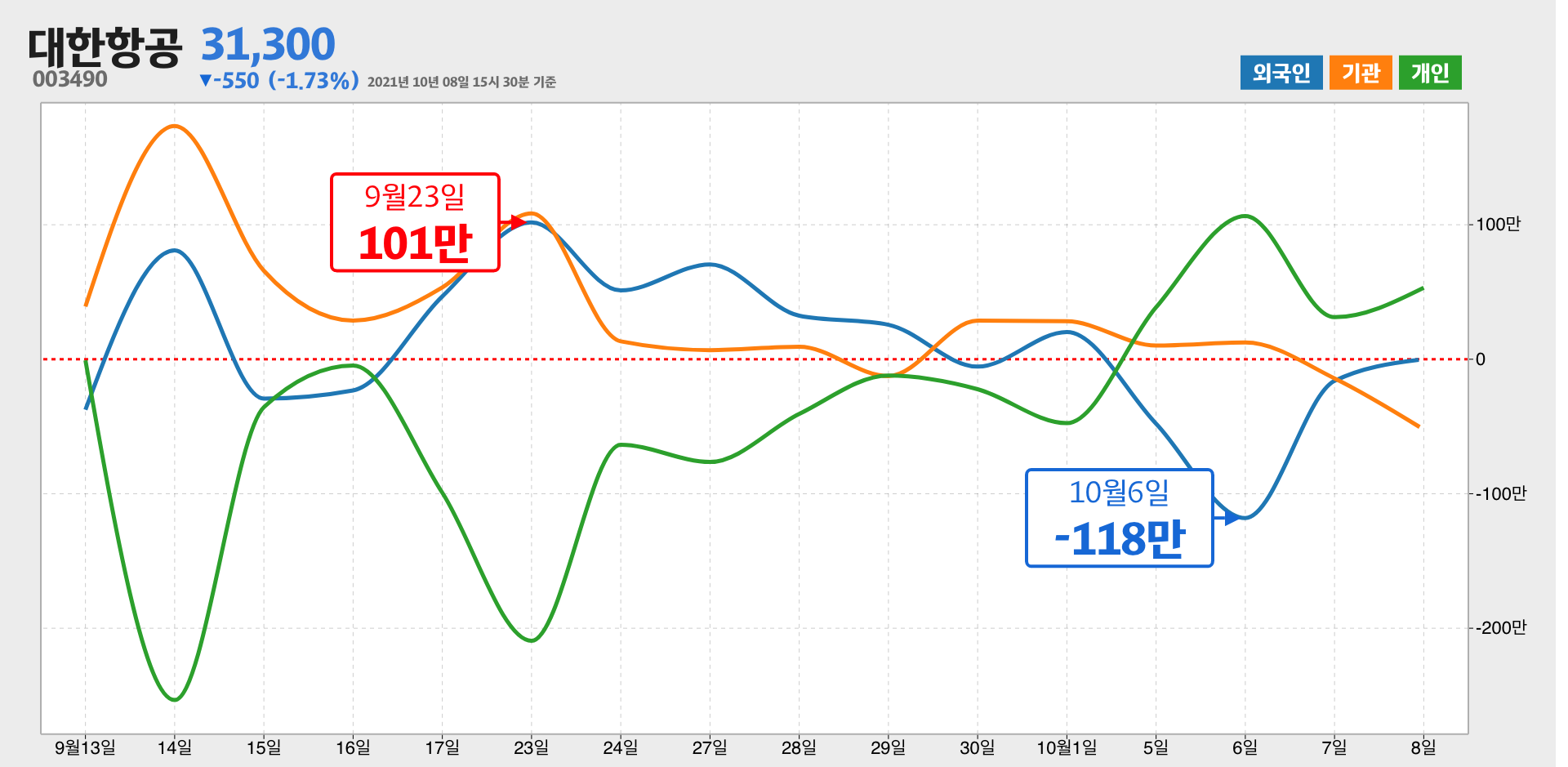Click the 5일 x-axis date label
This screenshot has height=767, width=1568.
(1156, 747)
